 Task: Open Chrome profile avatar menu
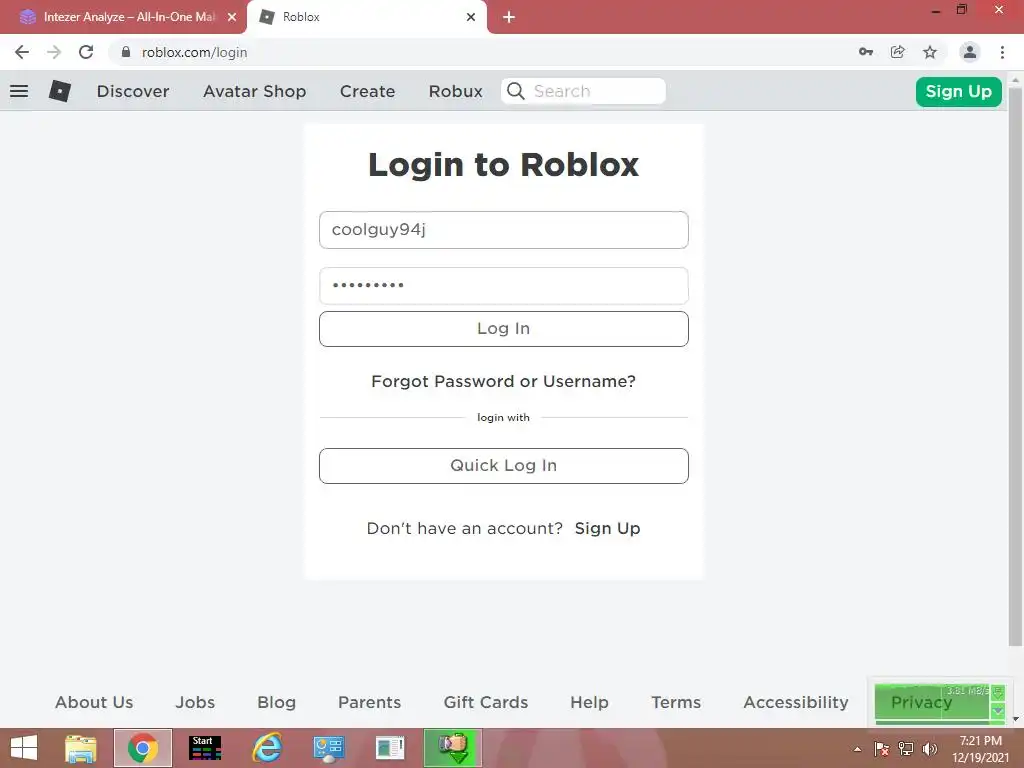click(970, 52)
